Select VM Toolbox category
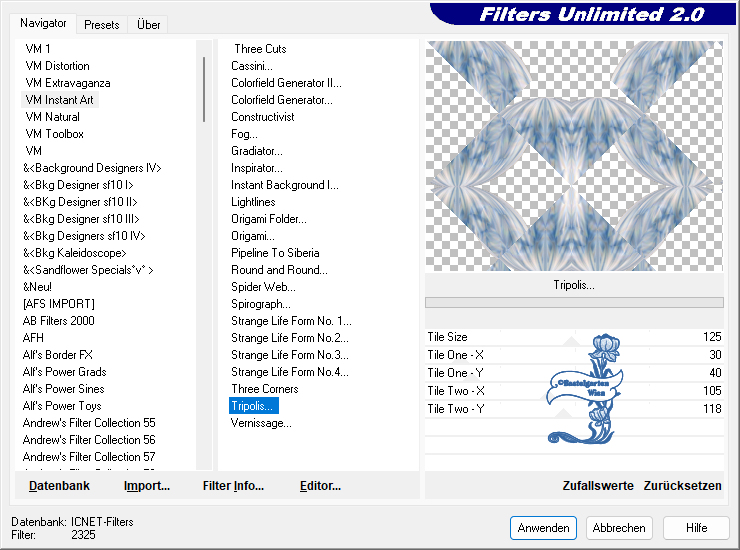The width and height of the screenshot is (740, 550). point(55,134)
